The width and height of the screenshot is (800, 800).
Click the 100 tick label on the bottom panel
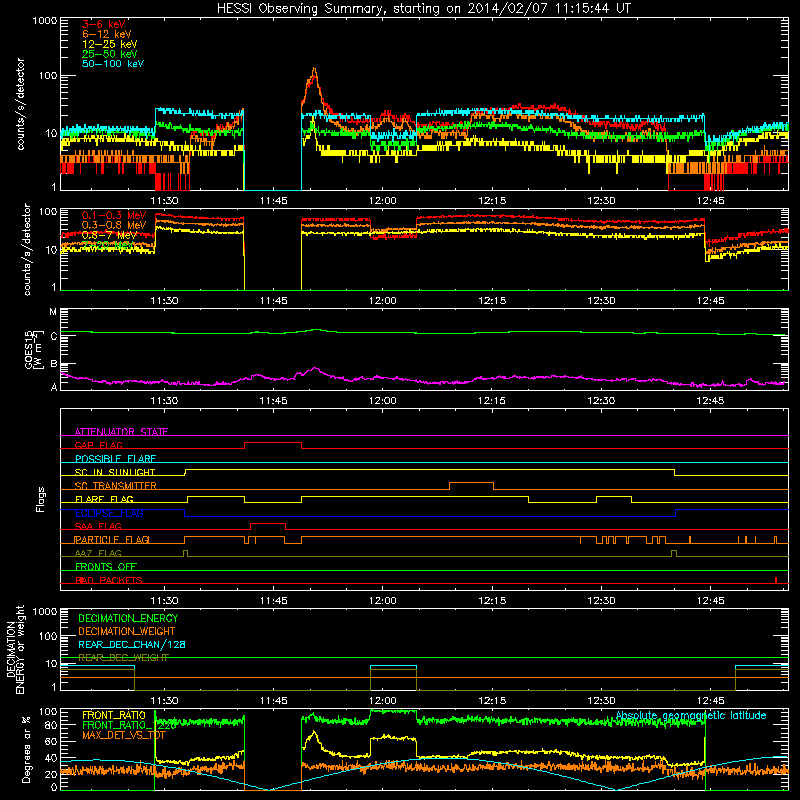(48, 712)
